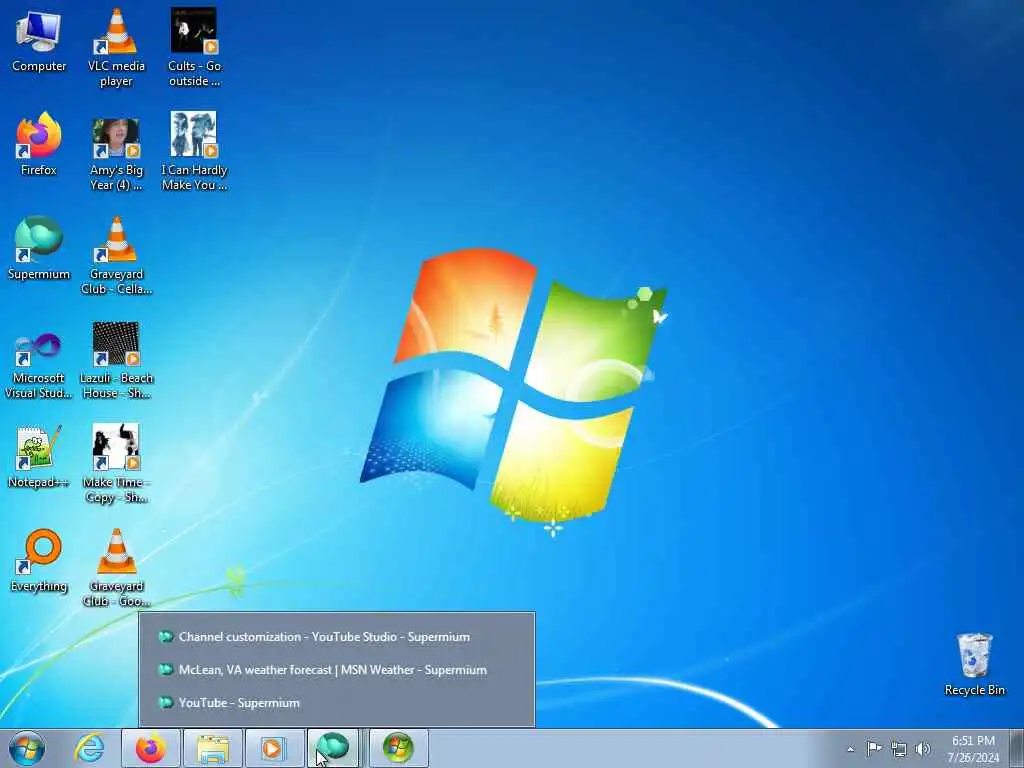1024x768 pixels.
Task: Show hidden tray icons arrow
Action: coord(850,749)
